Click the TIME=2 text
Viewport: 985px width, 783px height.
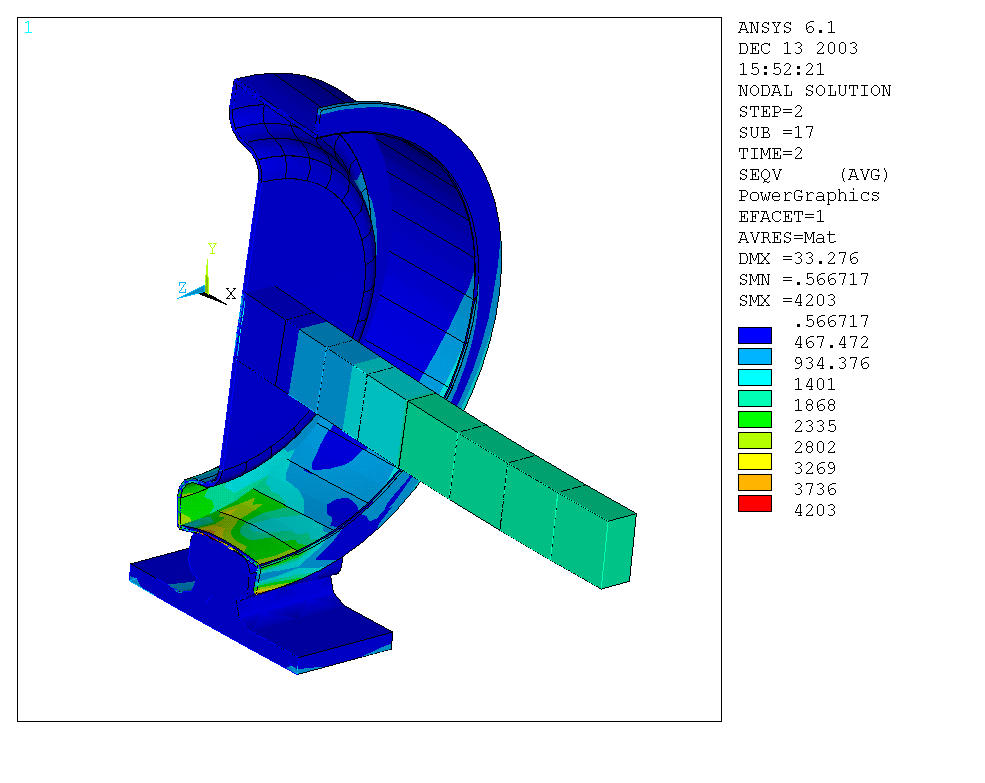[770, 154]
